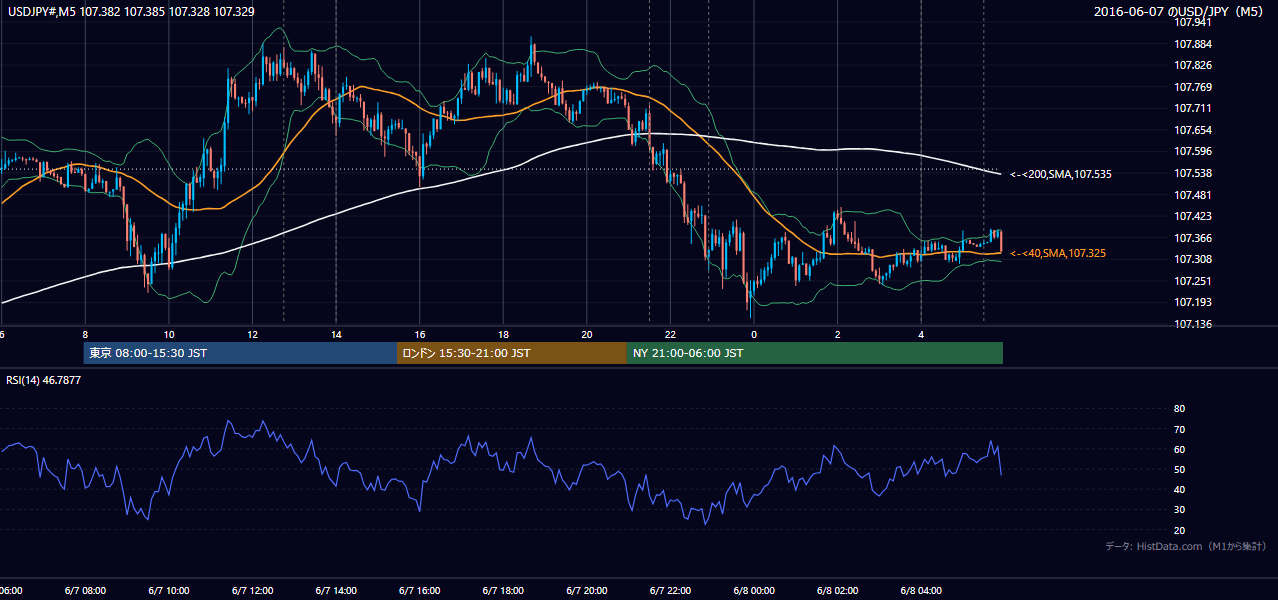The image size is (1278, 600).
Task: Click the 6/7 14:00 time label
Action: point(336,590)
